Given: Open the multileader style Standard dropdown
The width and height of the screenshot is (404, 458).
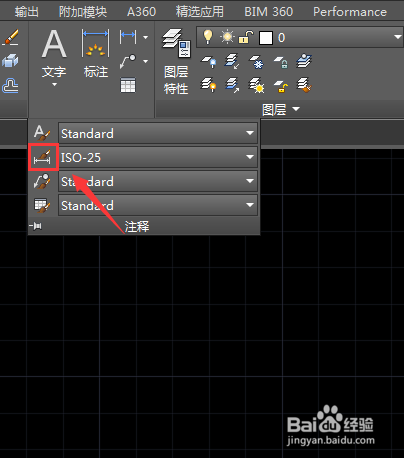Looking at the screenshot, I should pyautogui.click(x=158, y=181).
